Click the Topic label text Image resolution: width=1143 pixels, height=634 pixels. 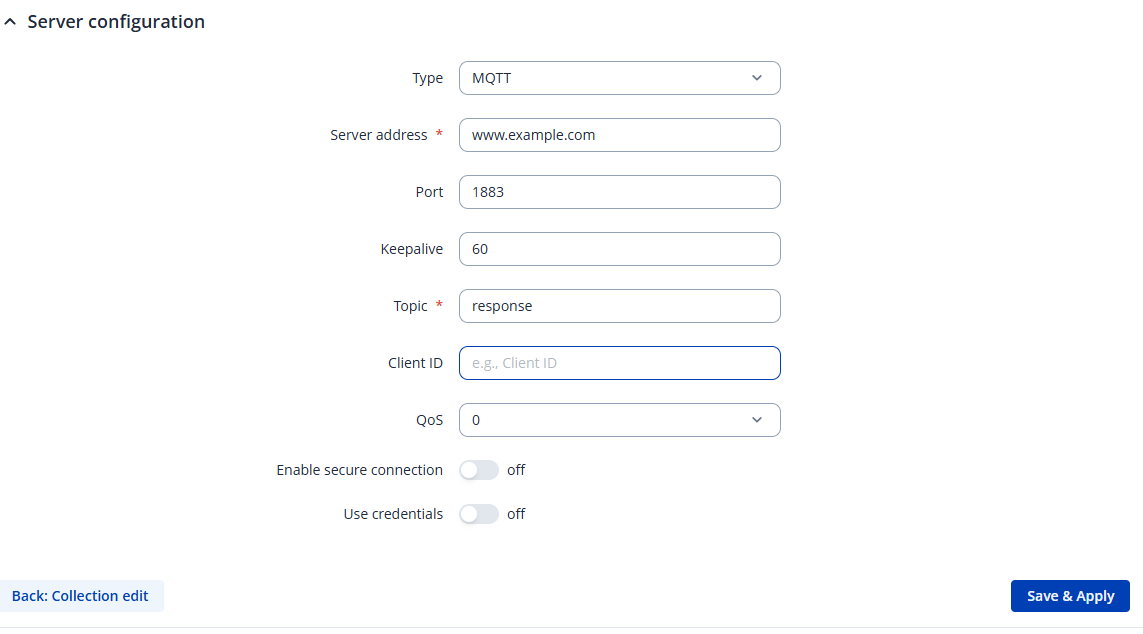[410, 306]
